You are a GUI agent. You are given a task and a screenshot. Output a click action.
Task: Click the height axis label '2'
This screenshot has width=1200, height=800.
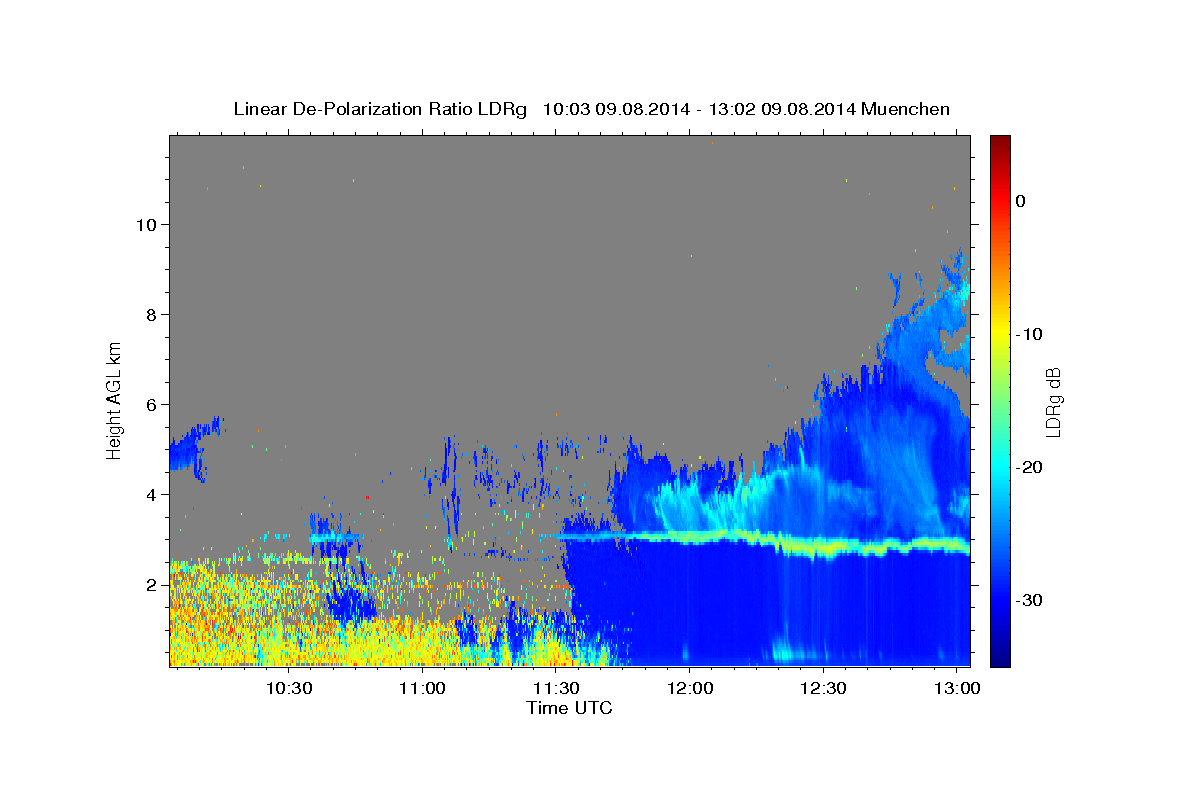tap(151, 584)
